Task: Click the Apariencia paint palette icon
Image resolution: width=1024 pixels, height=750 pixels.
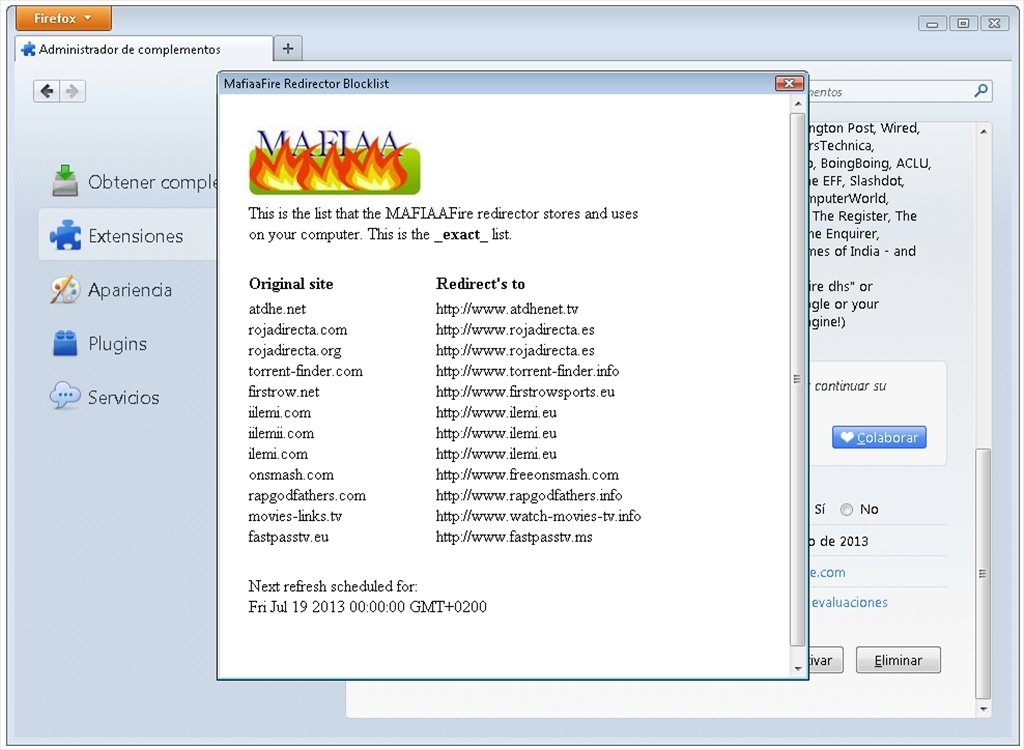Action: (65, 289)
